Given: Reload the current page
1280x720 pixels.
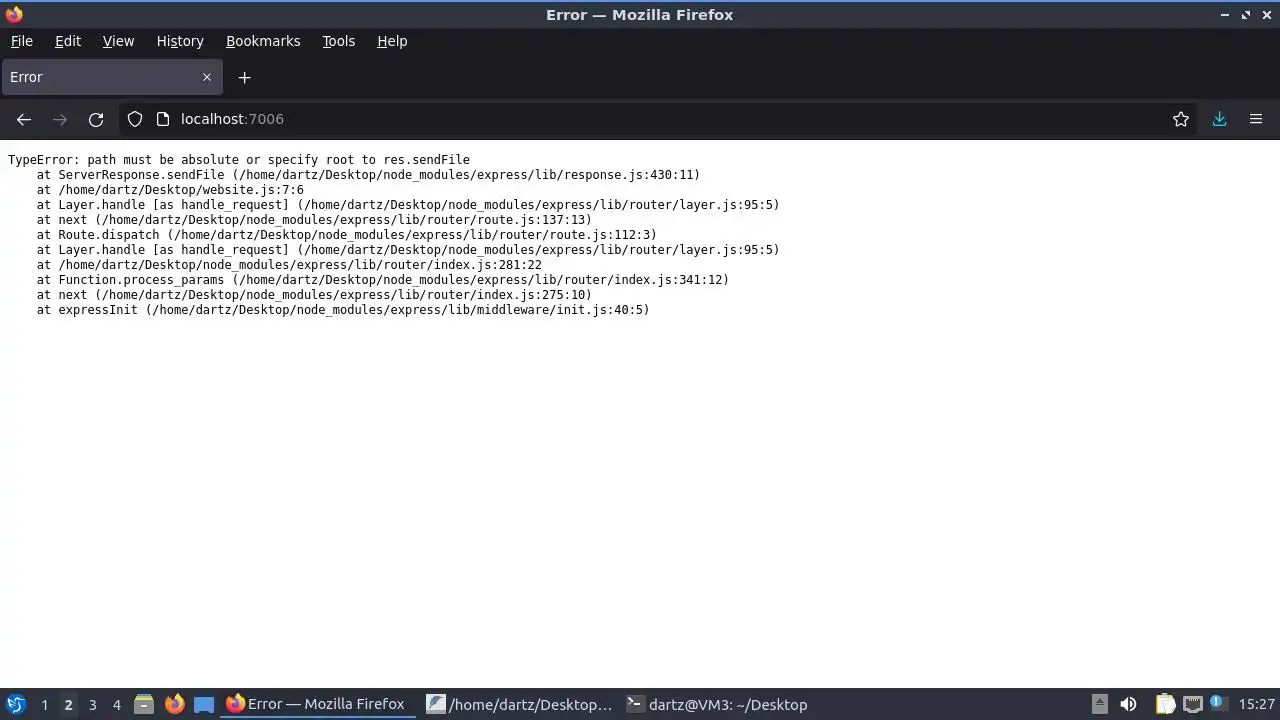Looking at the screenshot, I should tap(96, 119).
